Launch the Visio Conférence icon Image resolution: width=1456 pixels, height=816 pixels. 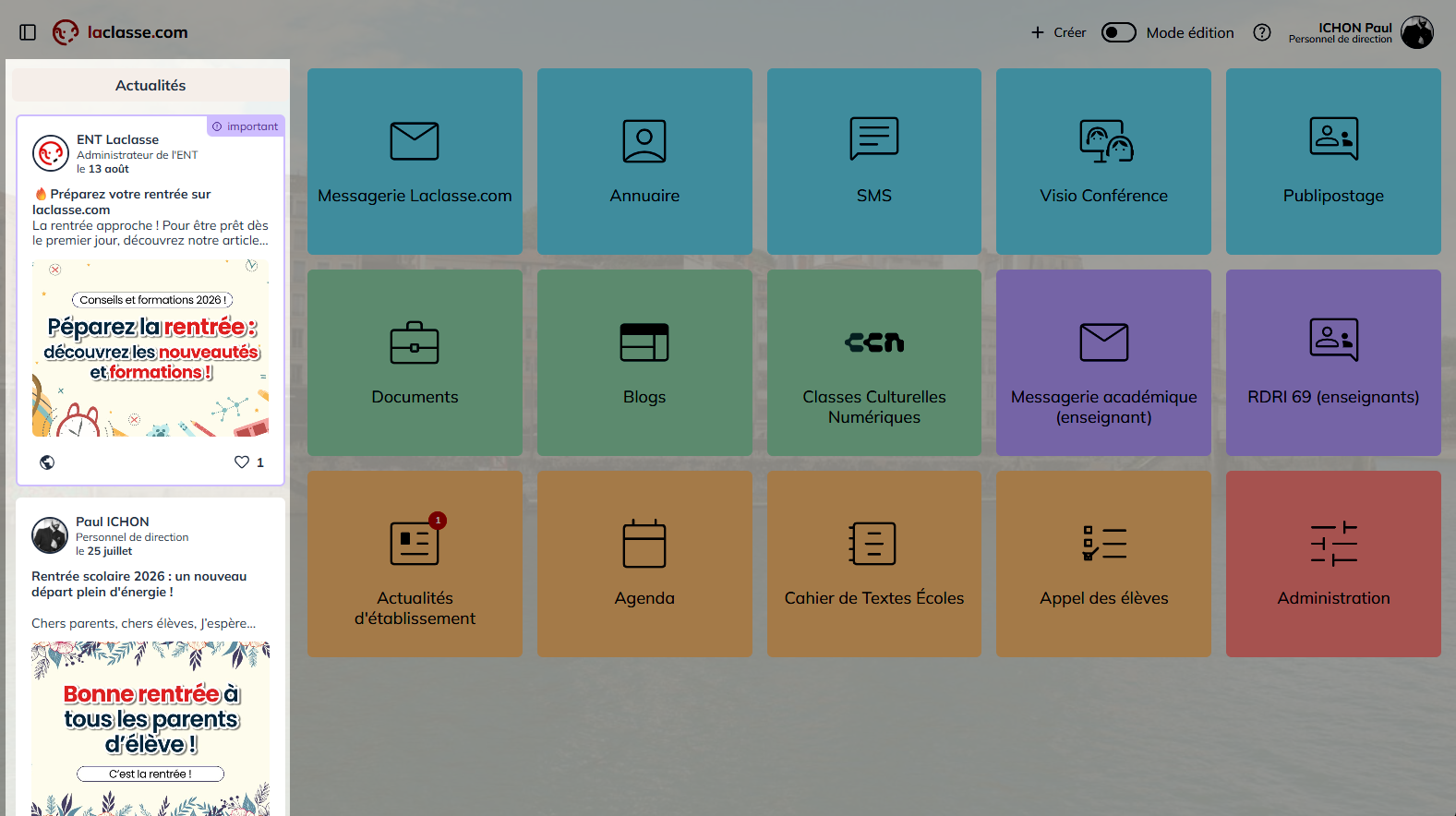(x=1104, y=141)
